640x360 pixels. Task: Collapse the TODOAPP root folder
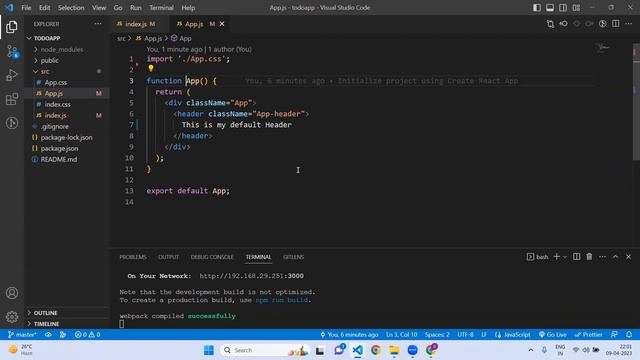point(67,38)
